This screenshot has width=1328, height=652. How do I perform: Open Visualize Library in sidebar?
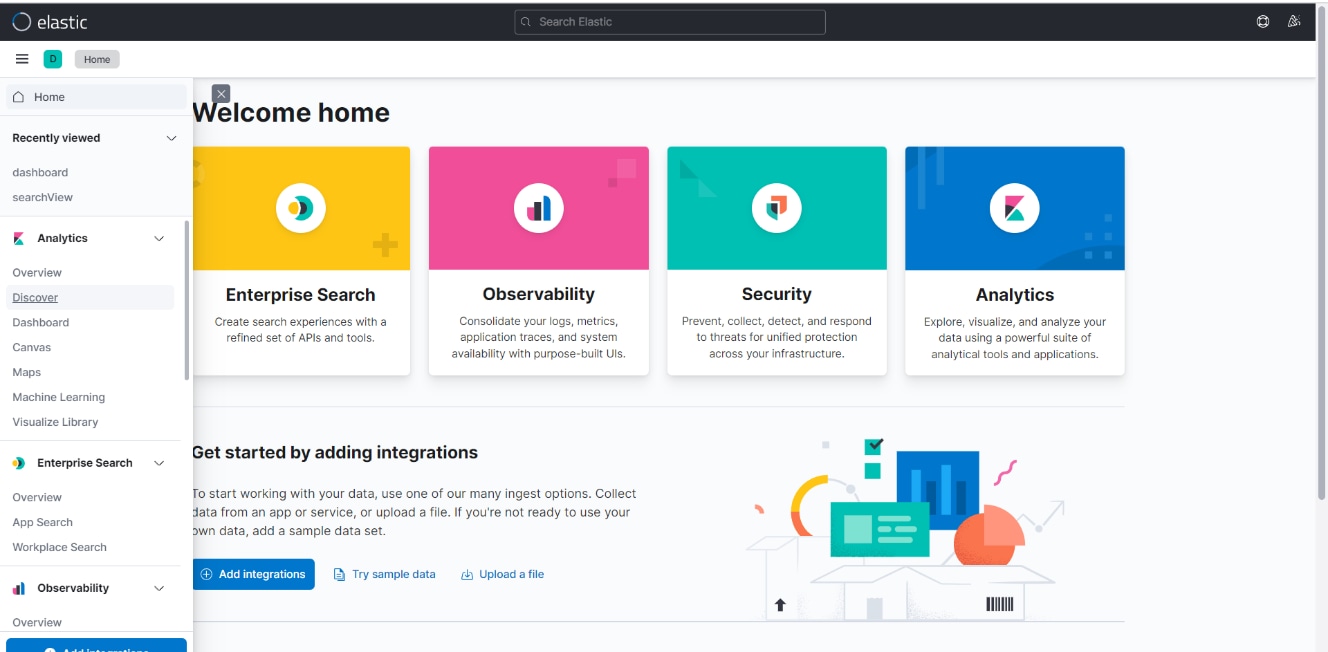click(55, 422)
